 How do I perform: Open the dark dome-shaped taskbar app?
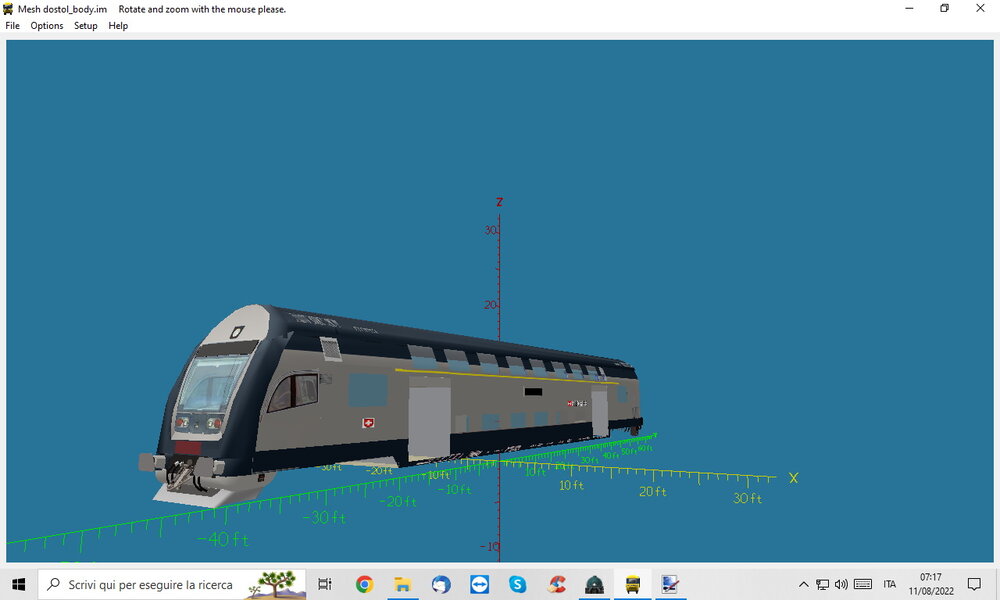tap(594, 584)
